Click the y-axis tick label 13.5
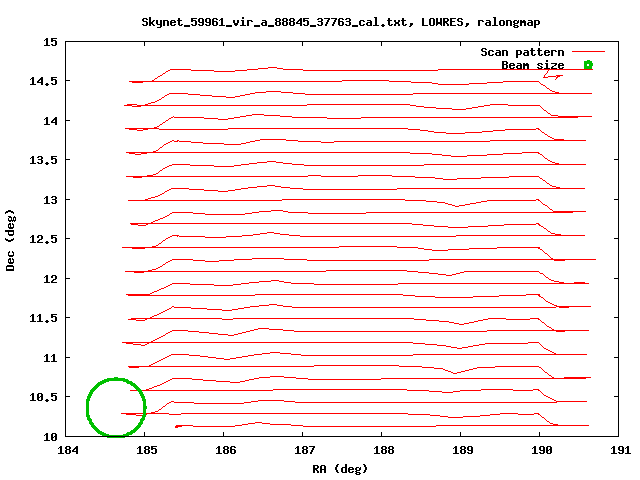 tap(43, 160)
